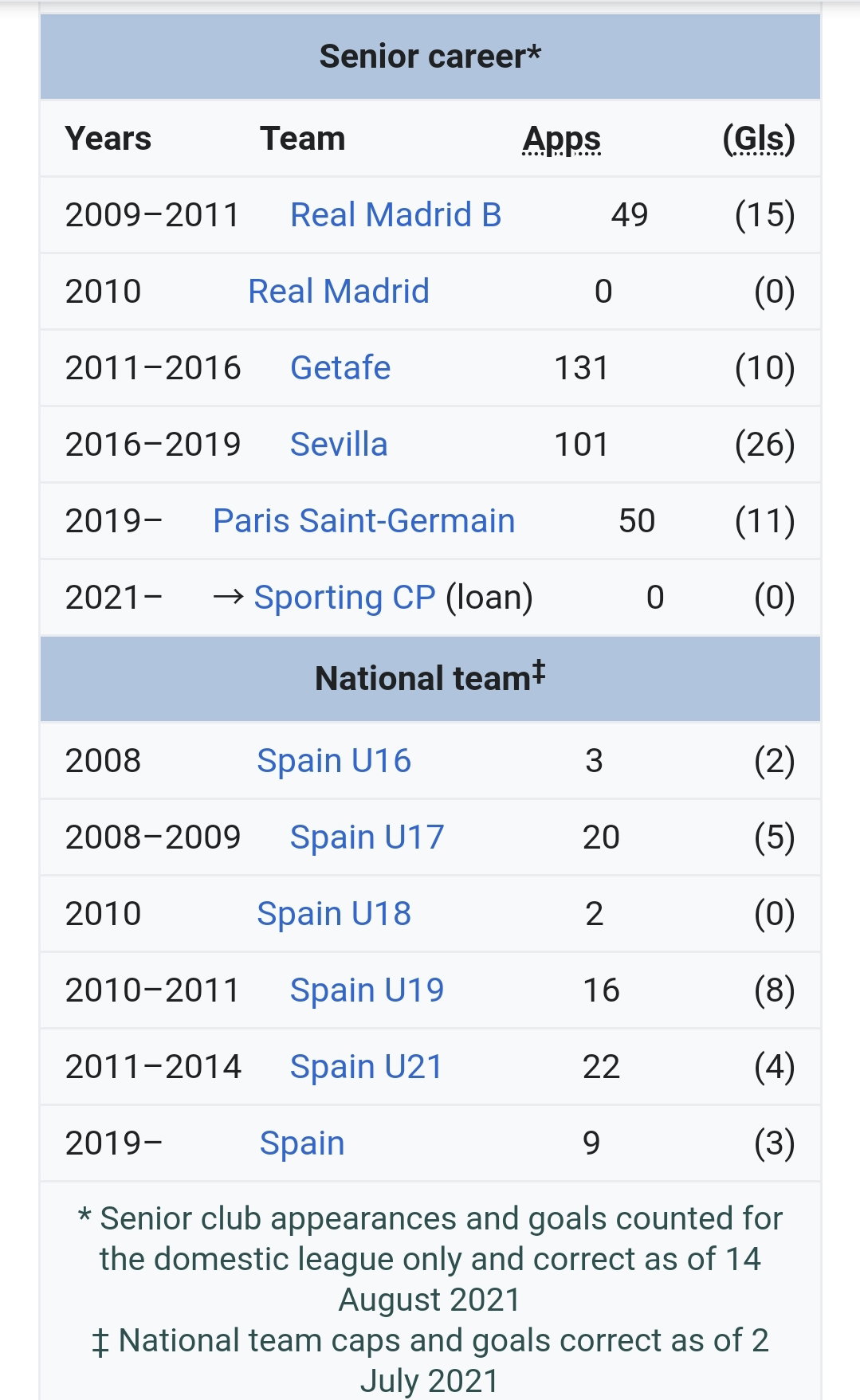Visit the Spain U21 link

click(x=366, y=1067)
